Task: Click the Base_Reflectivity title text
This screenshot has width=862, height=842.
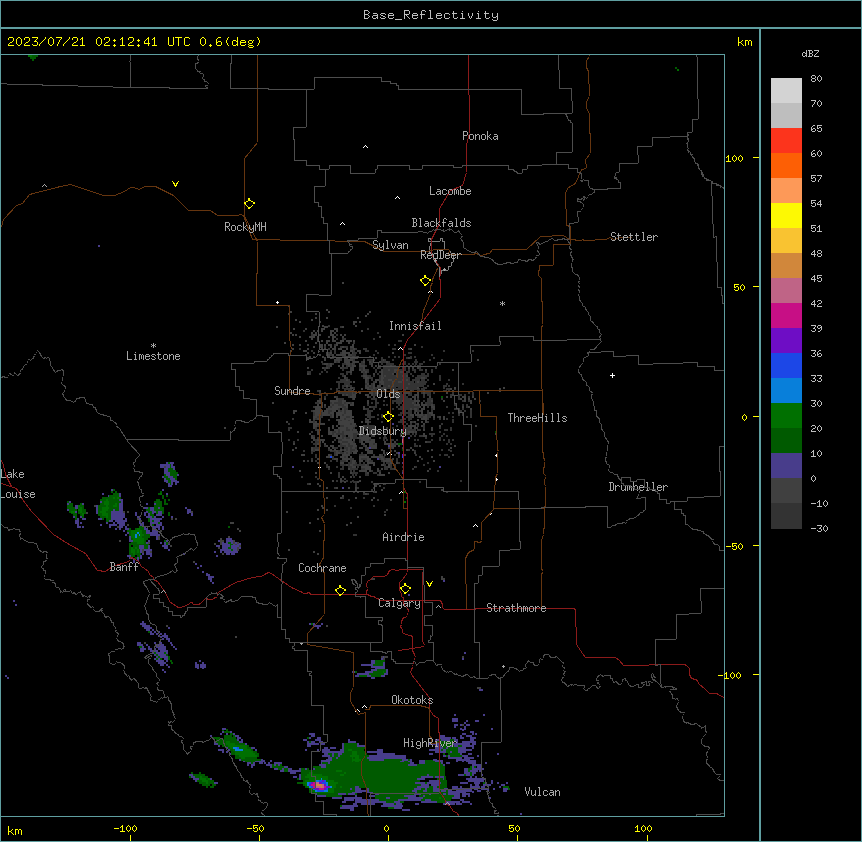Action: click(x=431, y=15)
